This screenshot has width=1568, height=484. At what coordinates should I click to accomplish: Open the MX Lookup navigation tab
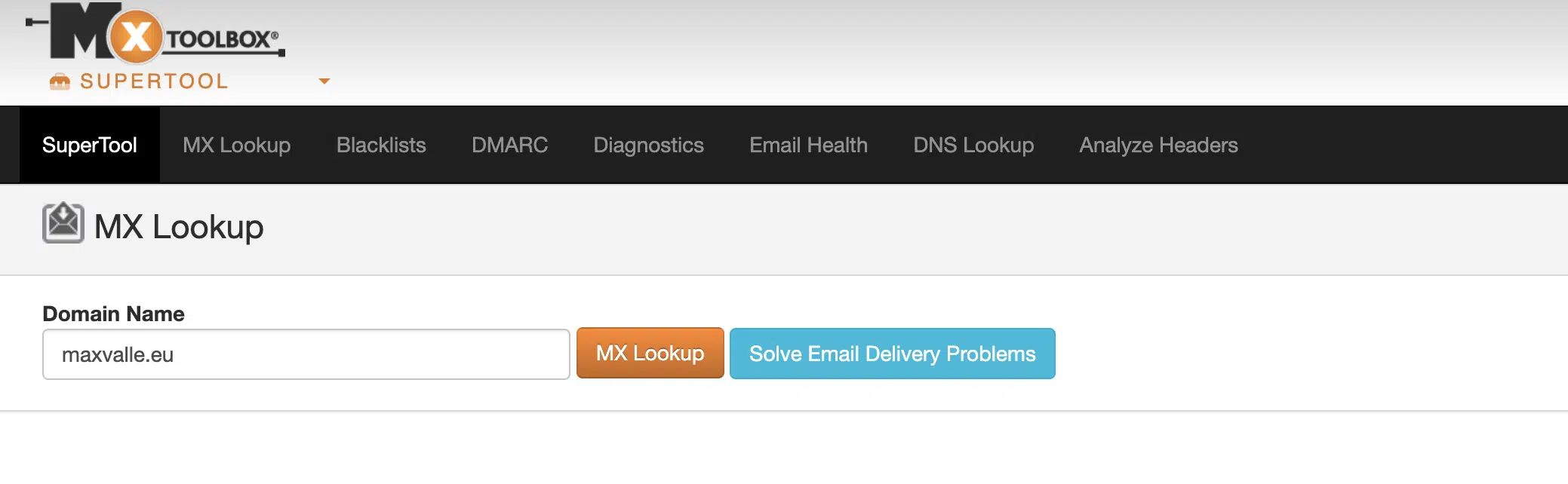click(x=236, y=145)
